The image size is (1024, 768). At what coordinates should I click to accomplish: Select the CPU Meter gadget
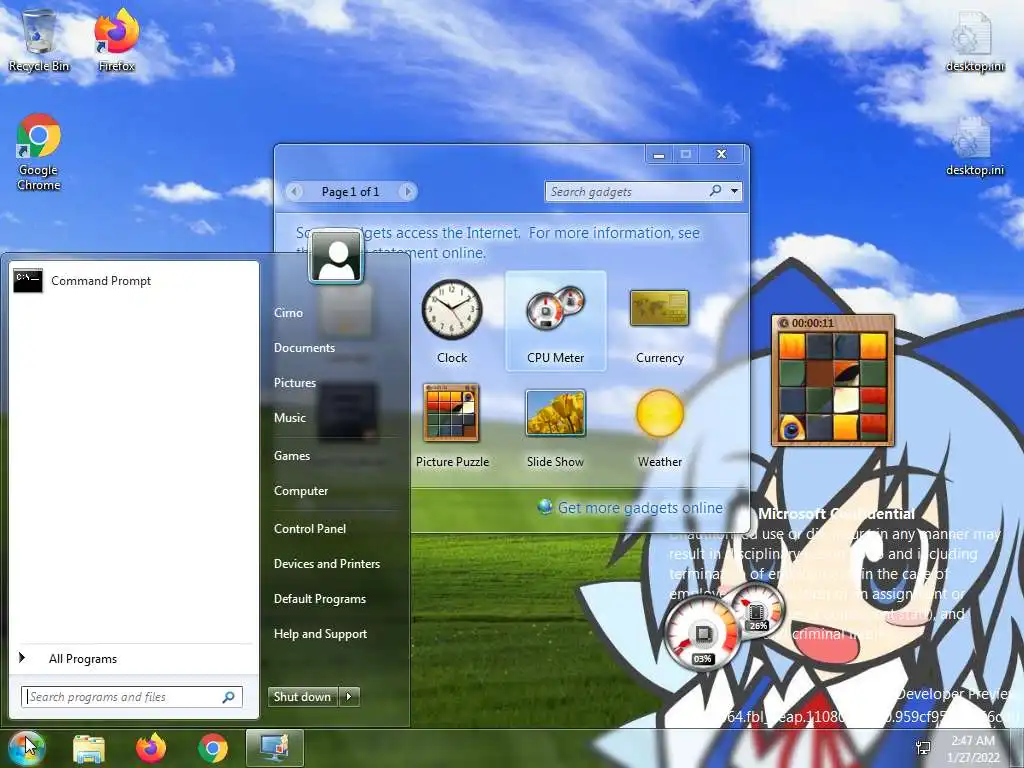pos(556,321)
